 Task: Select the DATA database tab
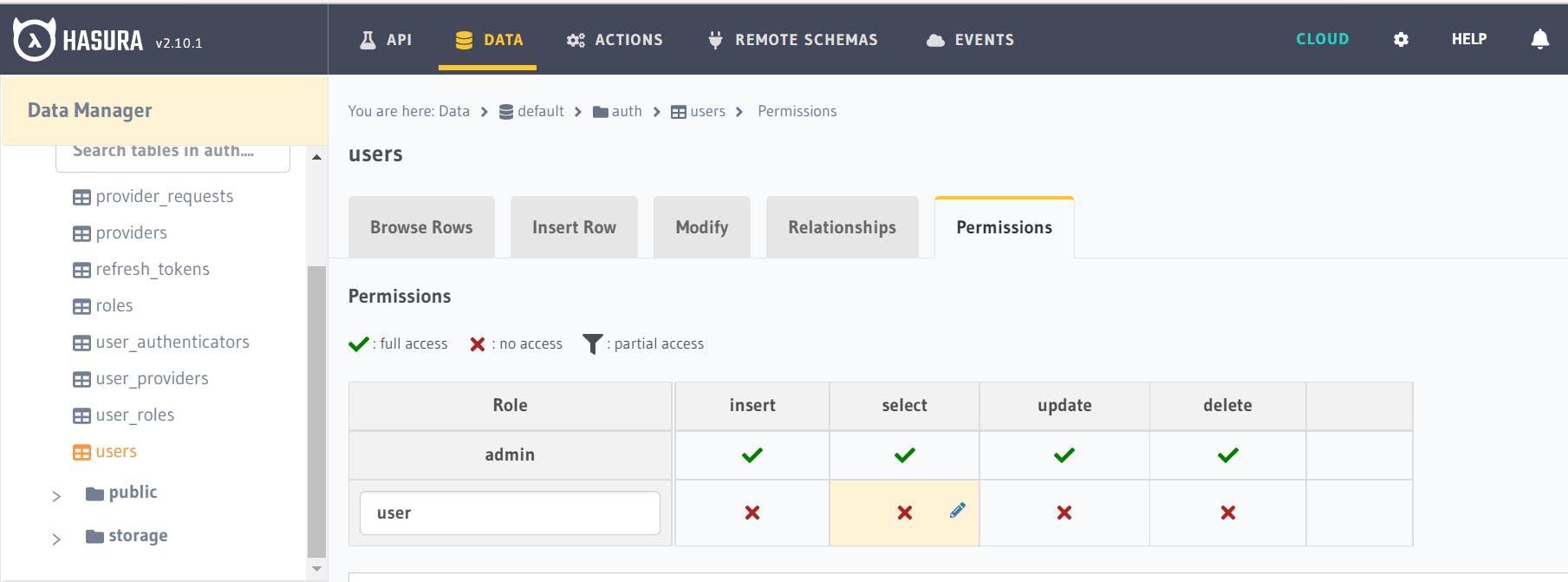click(488, 40)
